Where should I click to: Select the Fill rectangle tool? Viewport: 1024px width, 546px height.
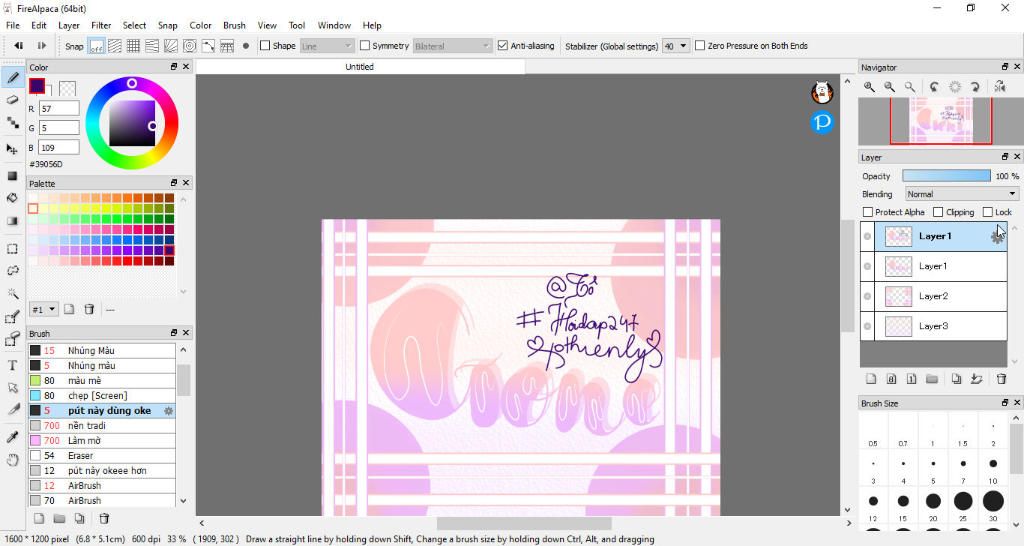coord(12,176)
